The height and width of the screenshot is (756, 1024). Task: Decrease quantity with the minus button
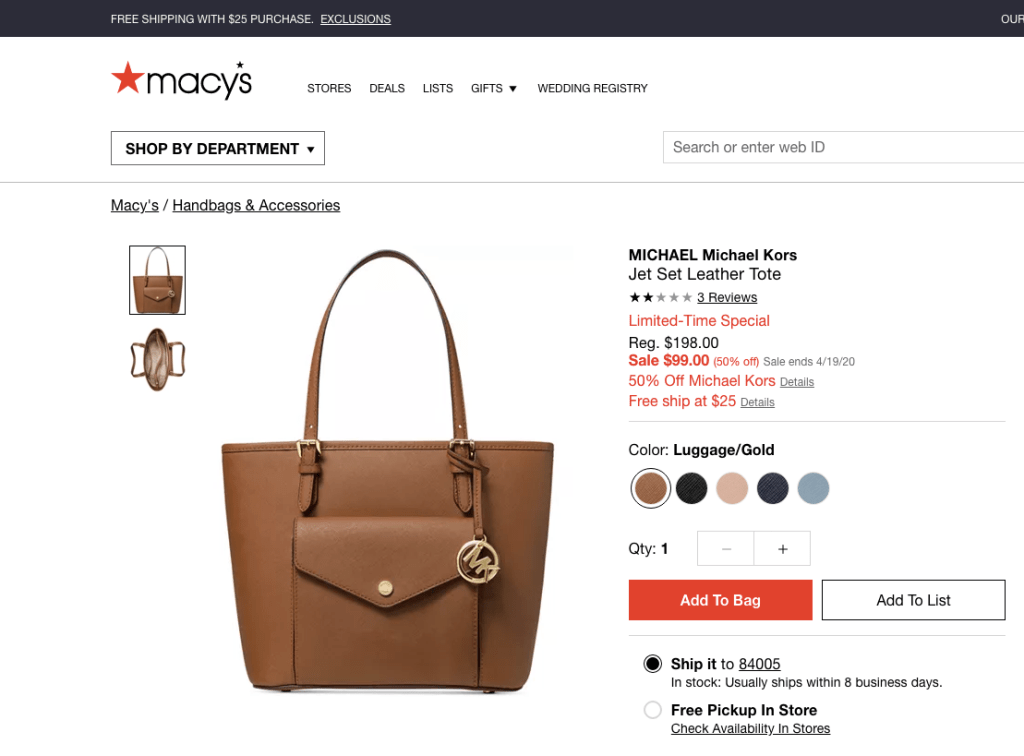pos(726,549)
